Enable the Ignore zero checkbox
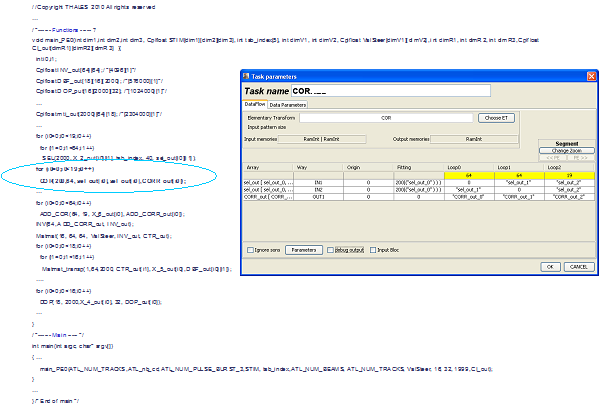Screen dimensions: 600x409 [x=250, y=249]
